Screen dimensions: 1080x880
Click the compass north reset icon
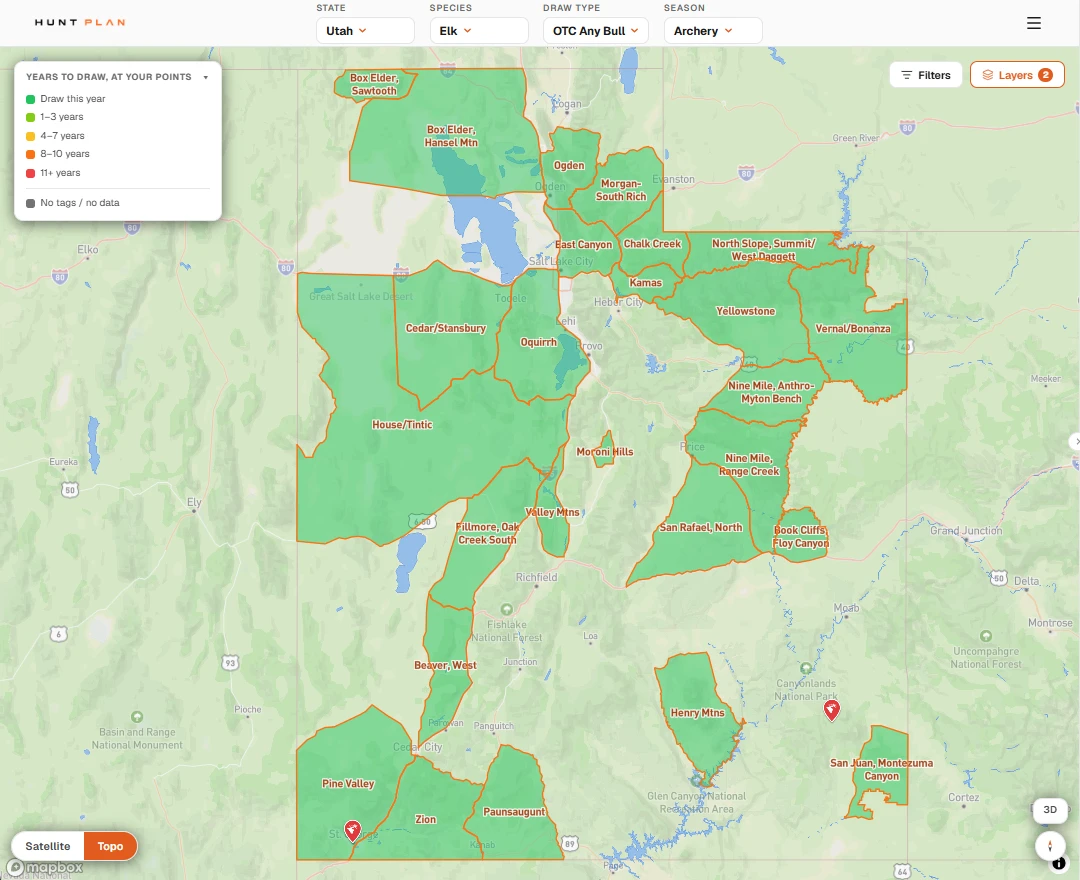[1050, 845]
